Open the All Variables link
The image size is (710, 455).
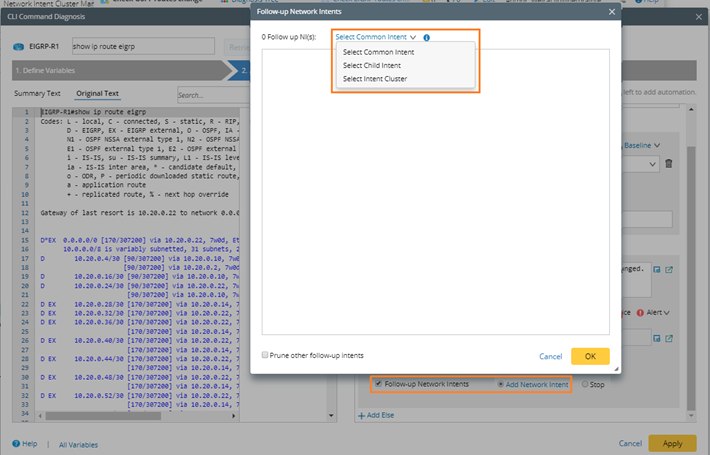click(78, 445)
